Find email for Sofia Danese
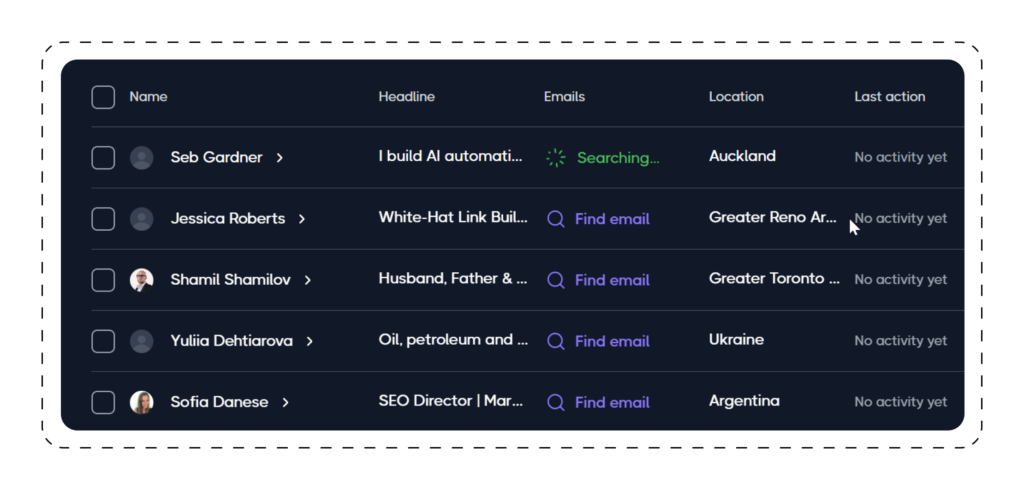The image size is (1024, 490). point(612,402)
